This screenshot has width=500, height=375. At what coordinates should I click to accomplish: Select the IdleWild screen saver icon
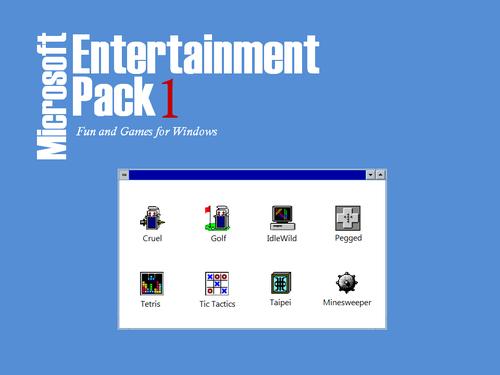point(282,218)
